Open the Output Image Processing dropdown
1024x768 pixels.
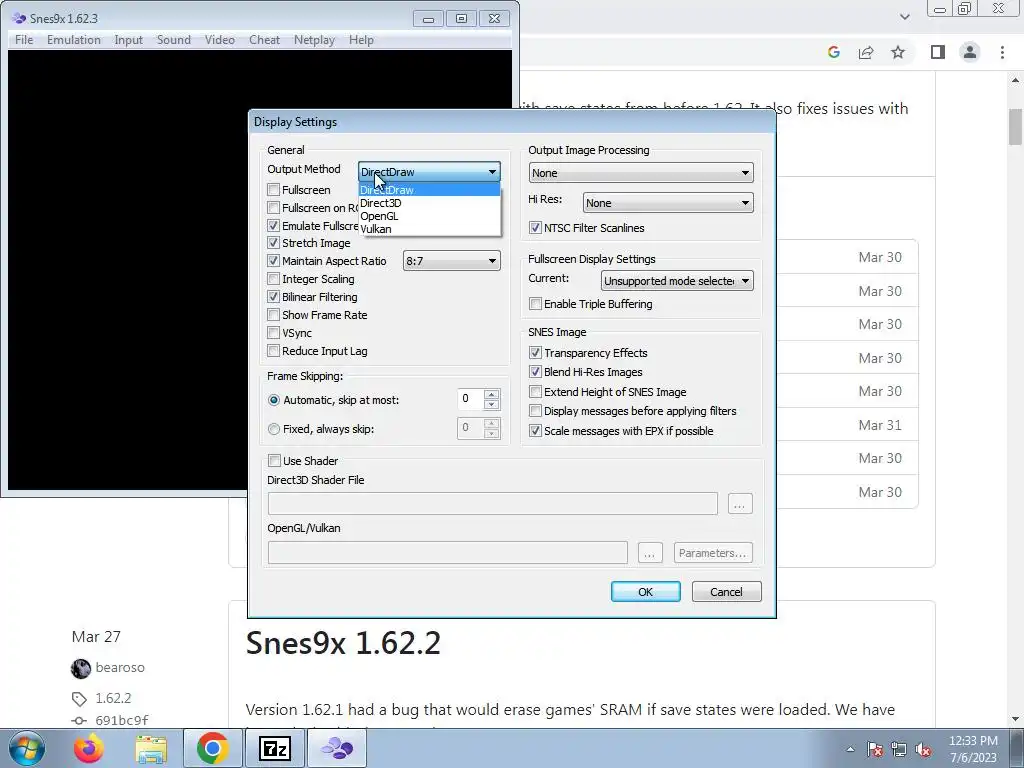641,173
